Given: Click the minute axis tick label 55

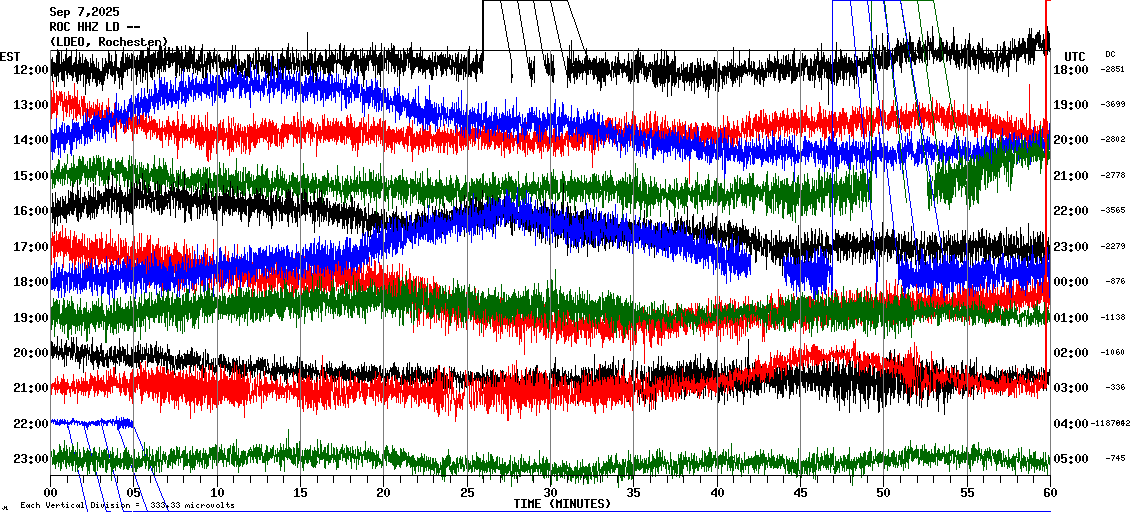Looking at the screenshot, I should [x=967, y=492].
